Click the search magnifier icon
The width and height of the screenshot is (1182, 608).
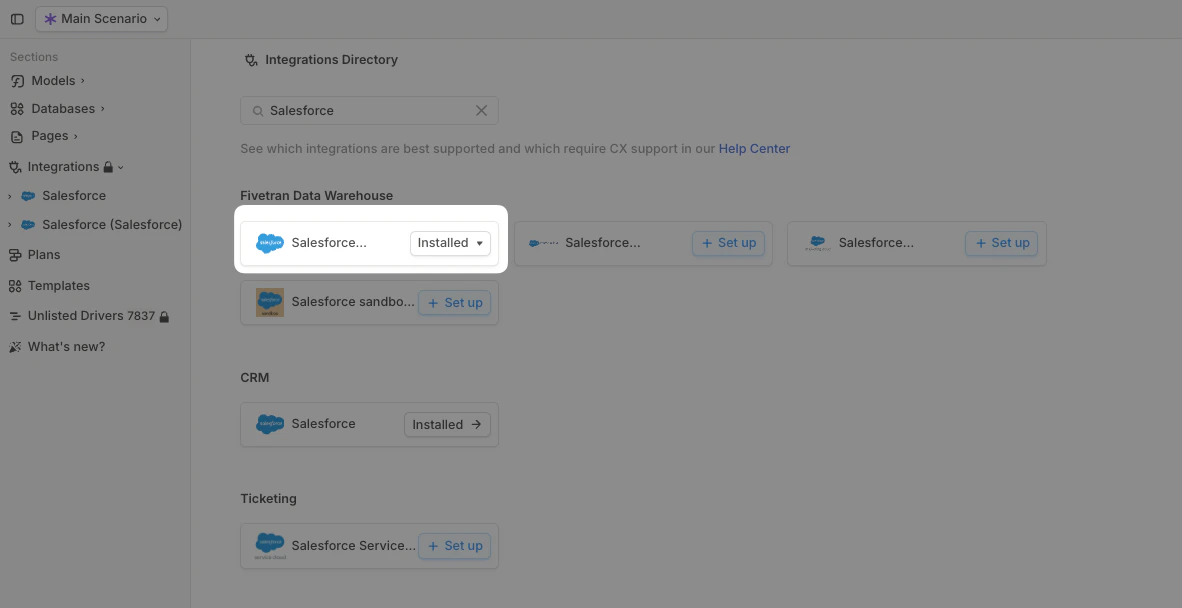258,111
